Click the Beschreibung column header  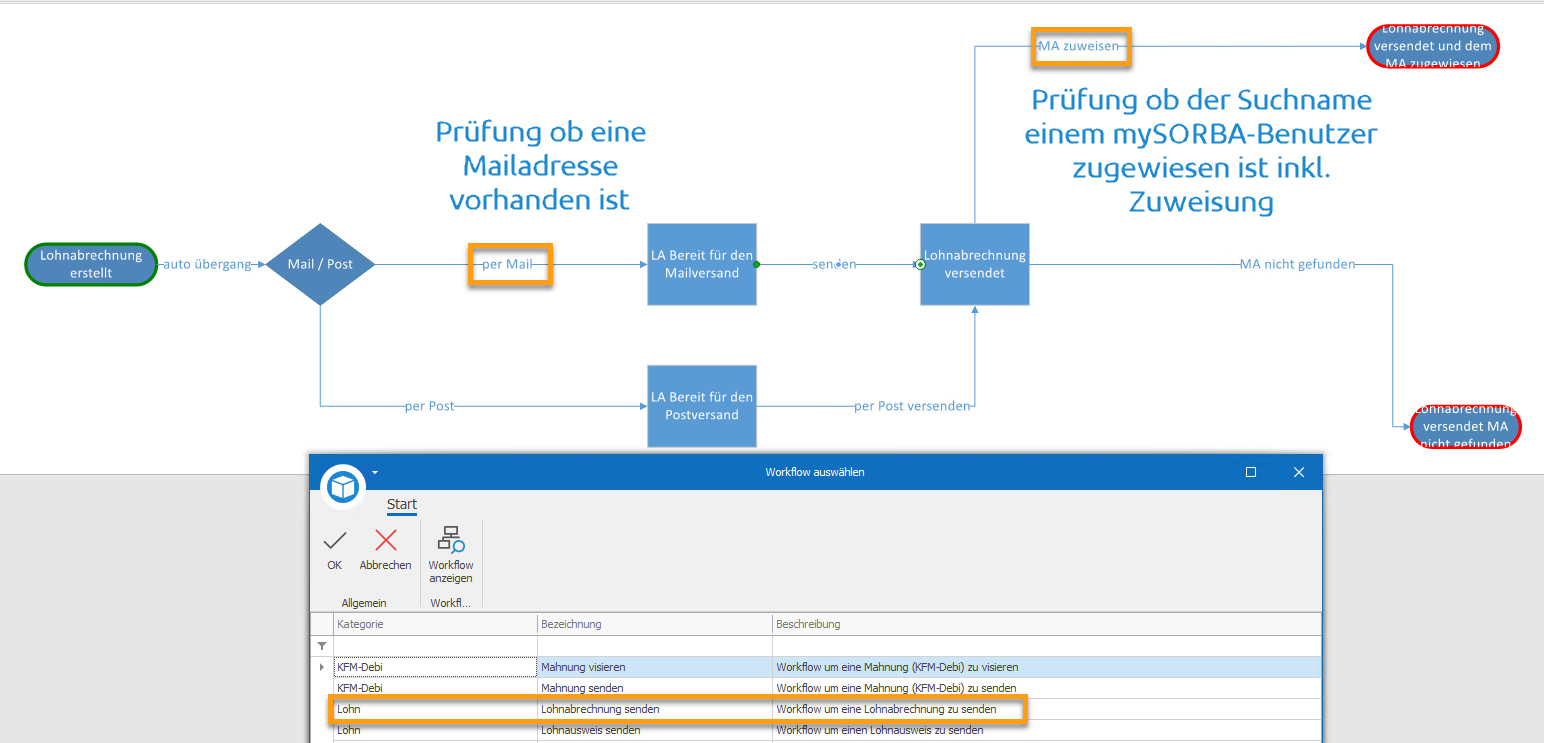(1045, 624)
